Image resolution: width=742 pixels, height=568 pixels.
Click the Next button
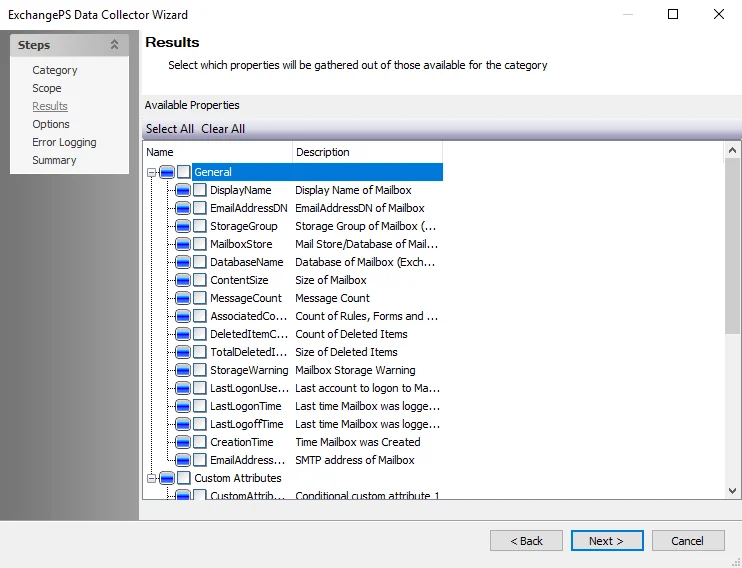[607, 541]
